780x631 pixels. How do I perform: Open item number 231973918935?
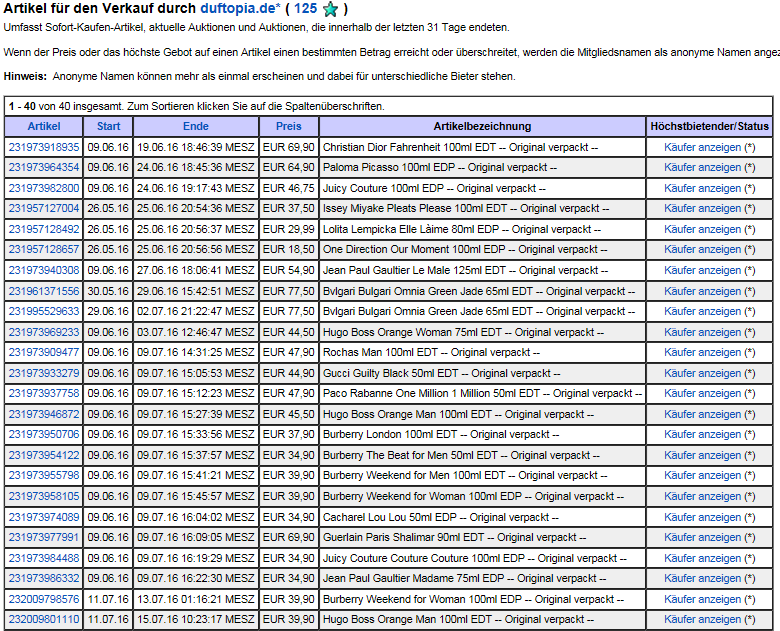tap(44, 147)
